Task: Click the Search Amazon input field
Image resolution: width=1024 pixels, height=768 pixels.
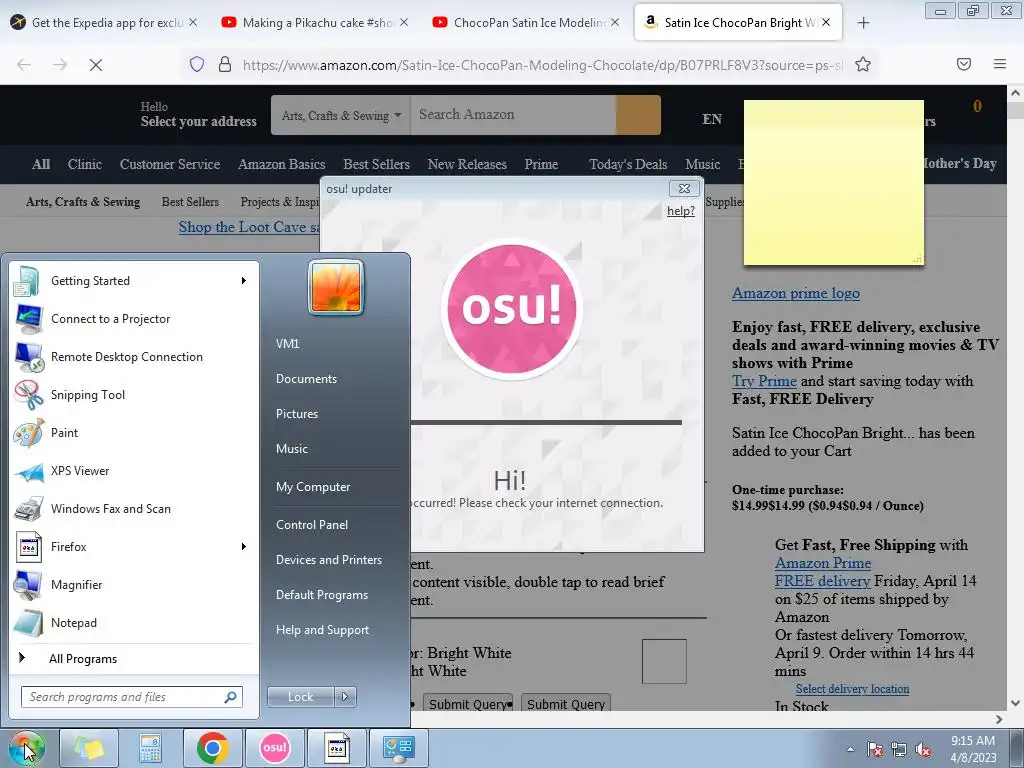Action: click(513, 115)
